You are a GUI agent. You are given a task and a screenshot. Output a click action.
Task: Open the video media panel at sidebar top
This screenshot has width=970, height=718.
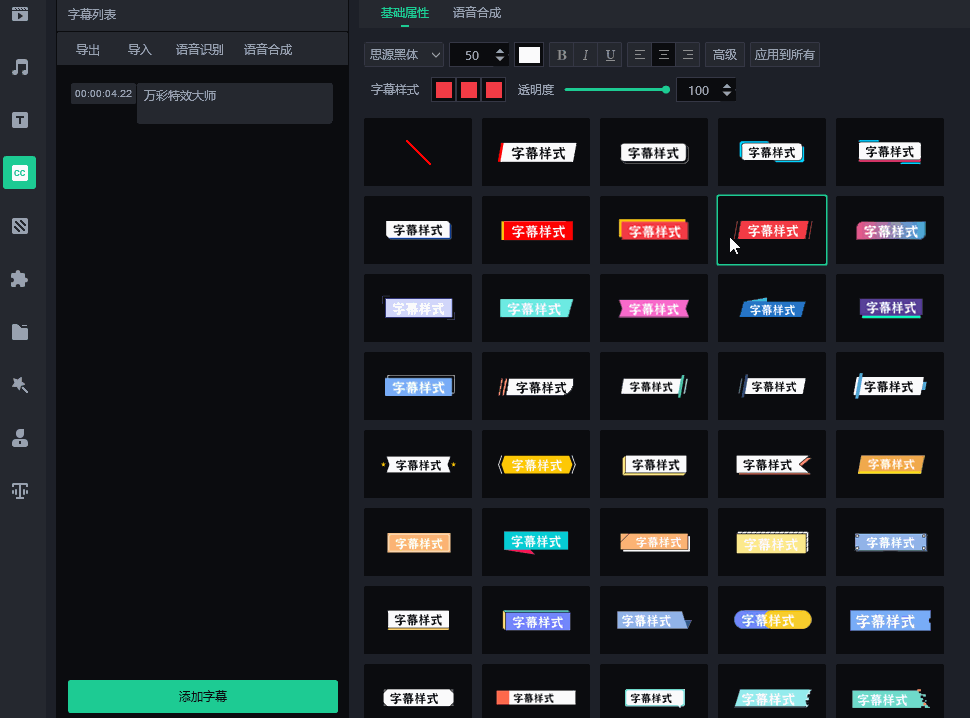point(20,14)
